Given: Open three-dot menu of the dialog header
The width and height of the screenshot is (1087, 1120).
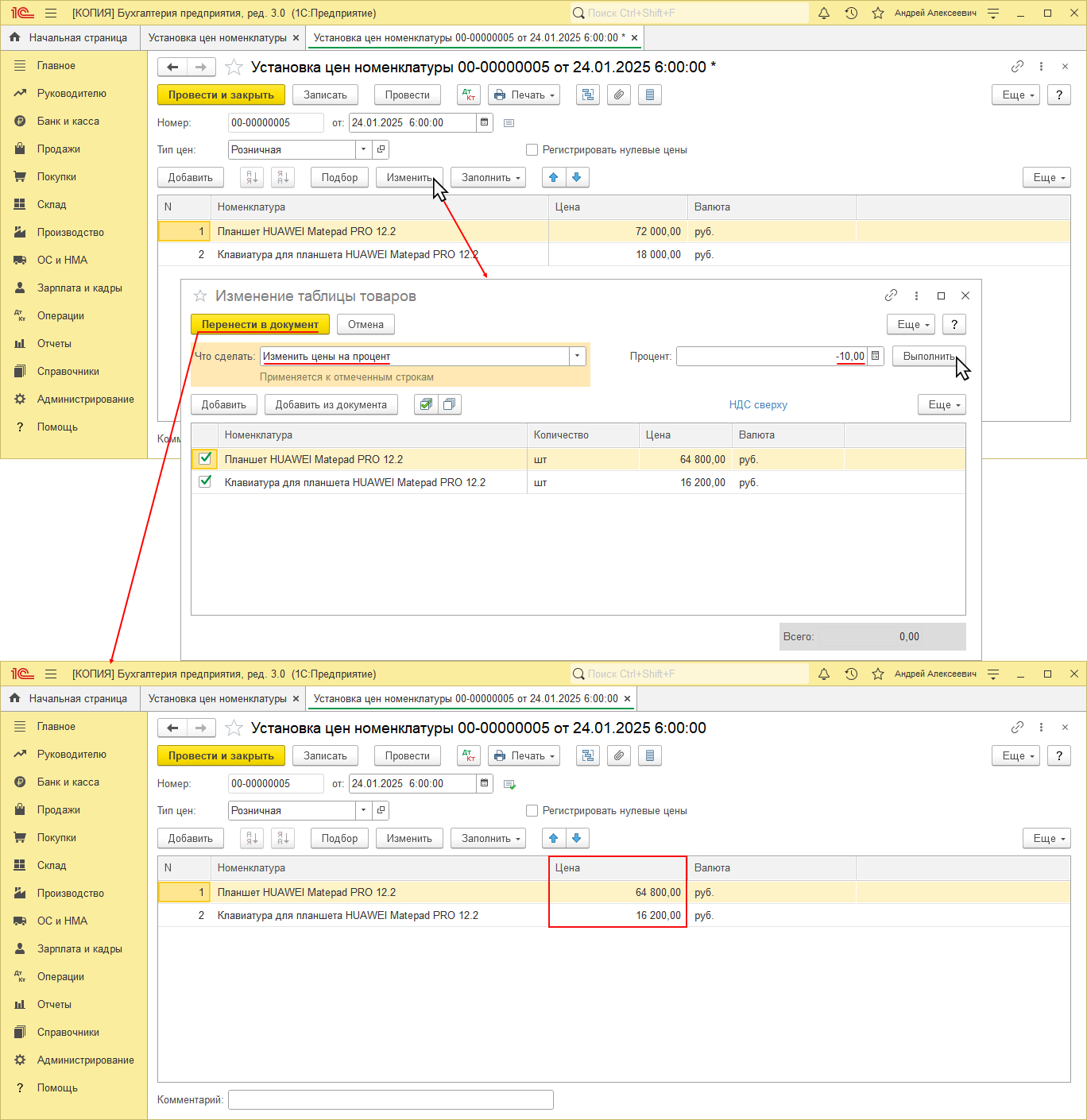Looking at the screenshot, I should pos(916,295).
